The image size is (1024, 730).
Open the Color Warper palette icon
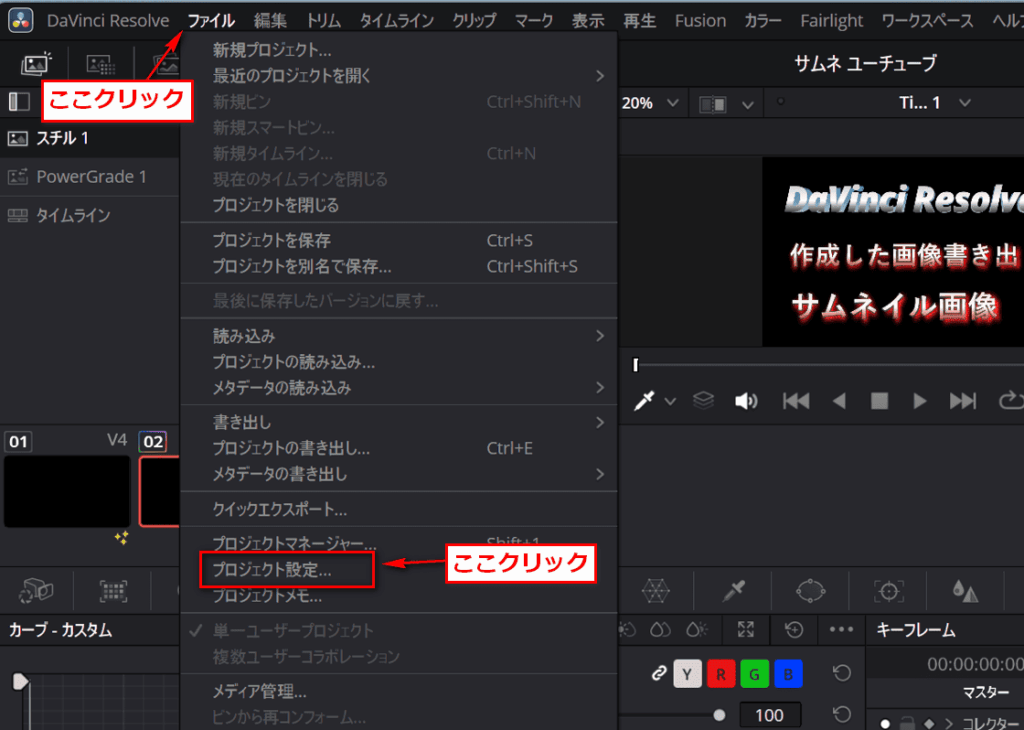tap(655, 591)
